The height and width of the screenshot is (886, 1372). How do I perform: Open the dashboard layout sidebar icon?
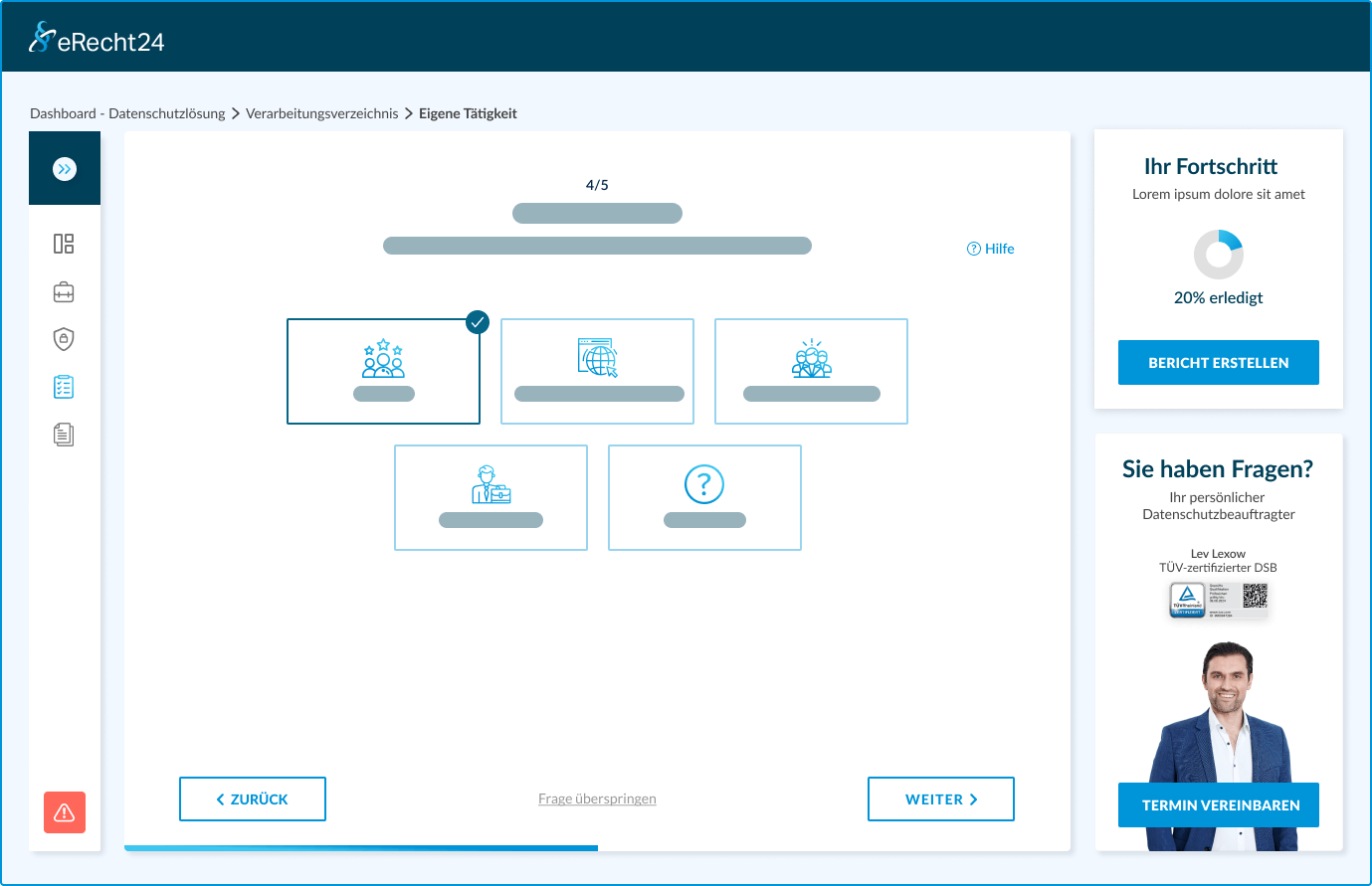pyautogui.click(x=64, y=244)
